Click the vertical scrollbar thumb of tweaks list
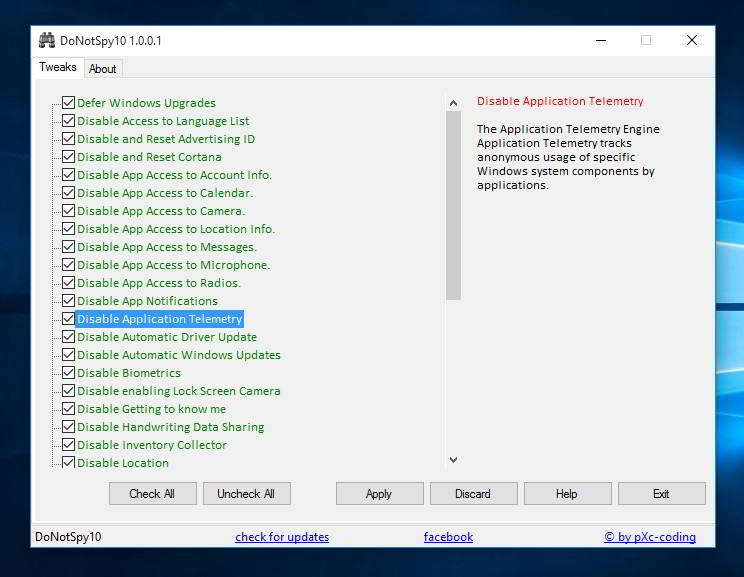 tap(454, 205)
